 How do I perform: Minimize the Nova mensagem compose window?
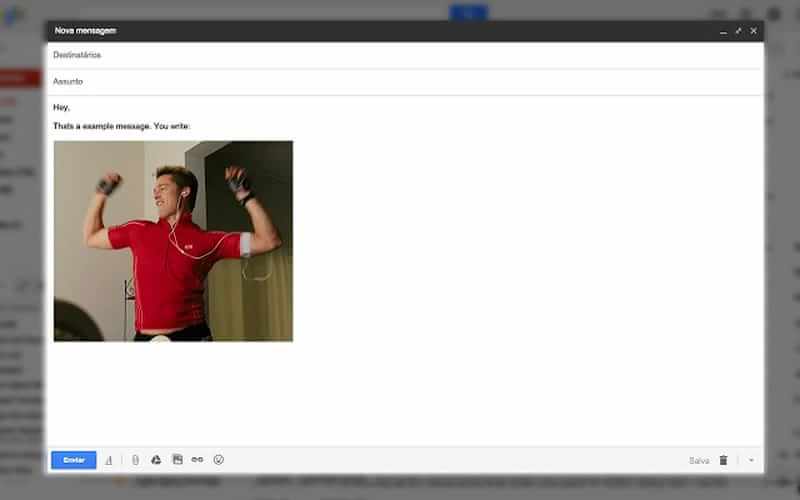[x=723, y=31]
